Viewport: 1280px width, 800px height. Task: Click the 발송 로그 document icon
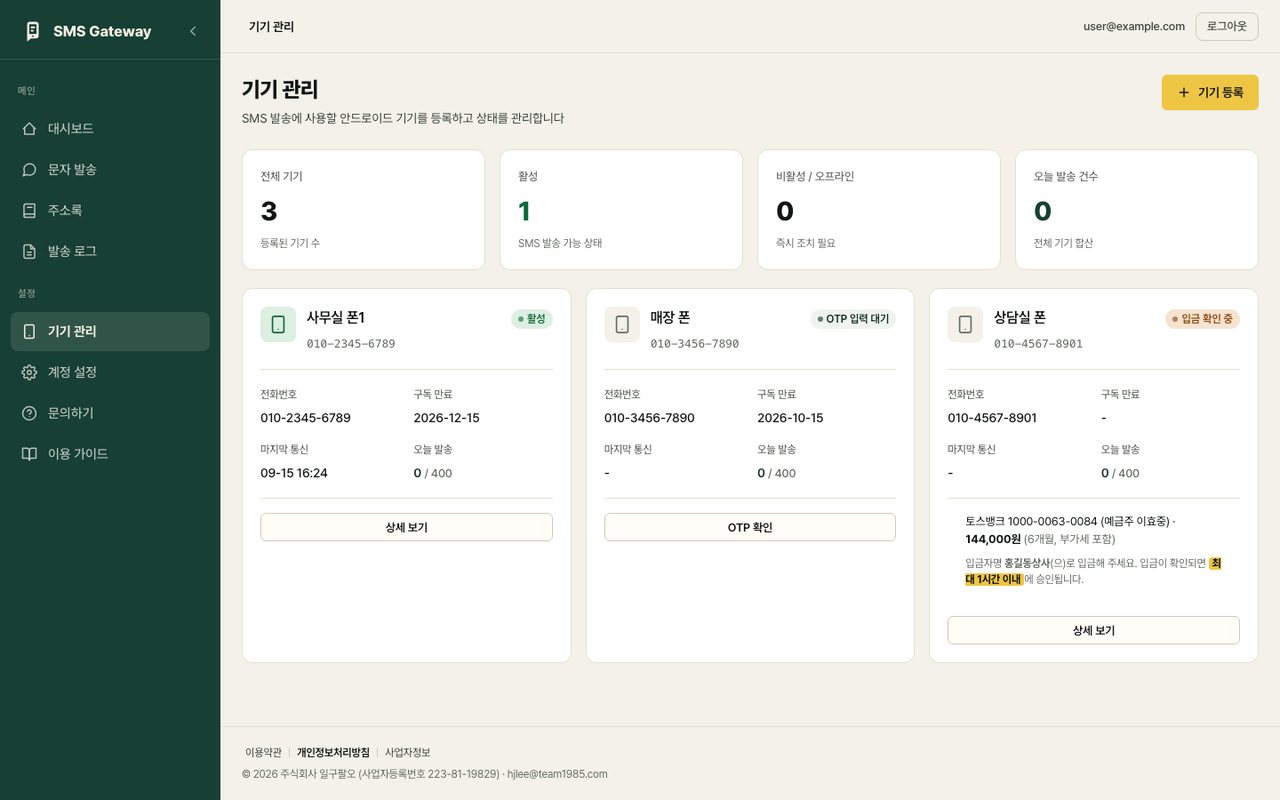pos(29,251)
